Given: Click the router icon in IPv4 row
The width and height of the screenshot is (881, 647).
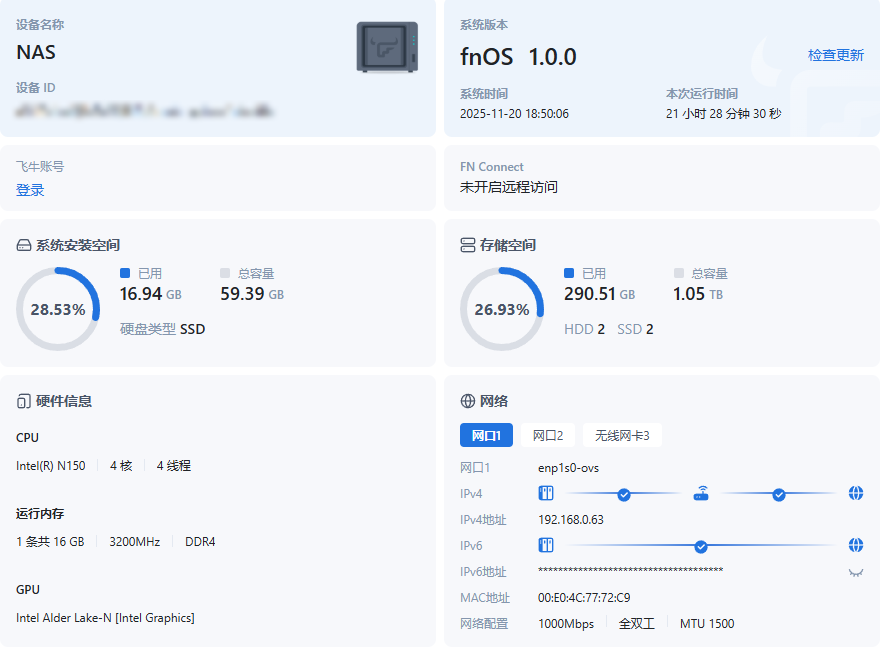Looking at the screenshot, I should click(x=701, y=493).
